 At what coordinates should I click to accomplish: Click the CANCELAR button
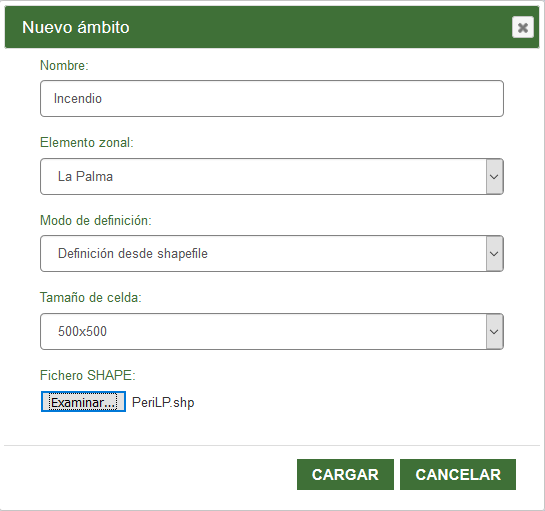458,474
